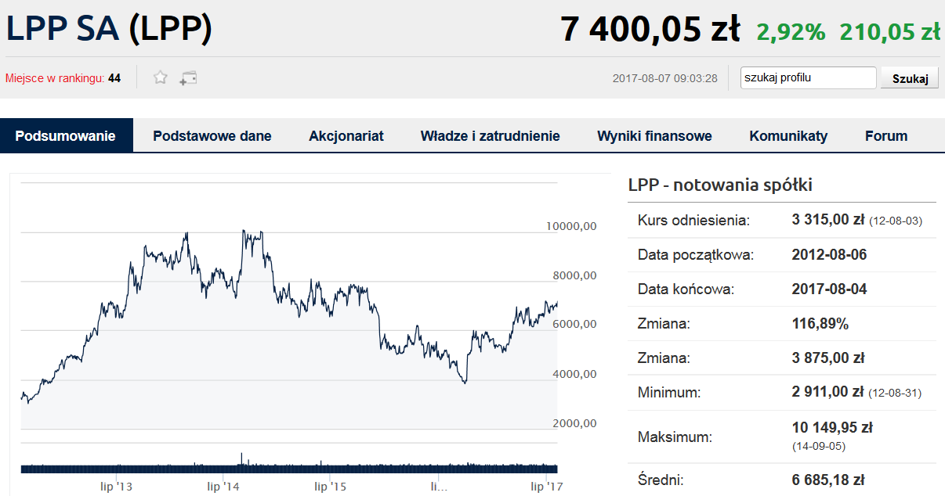Click Średni value 6 685,18 zł
The height and width of the screenshot is (496, 945).
828,480
